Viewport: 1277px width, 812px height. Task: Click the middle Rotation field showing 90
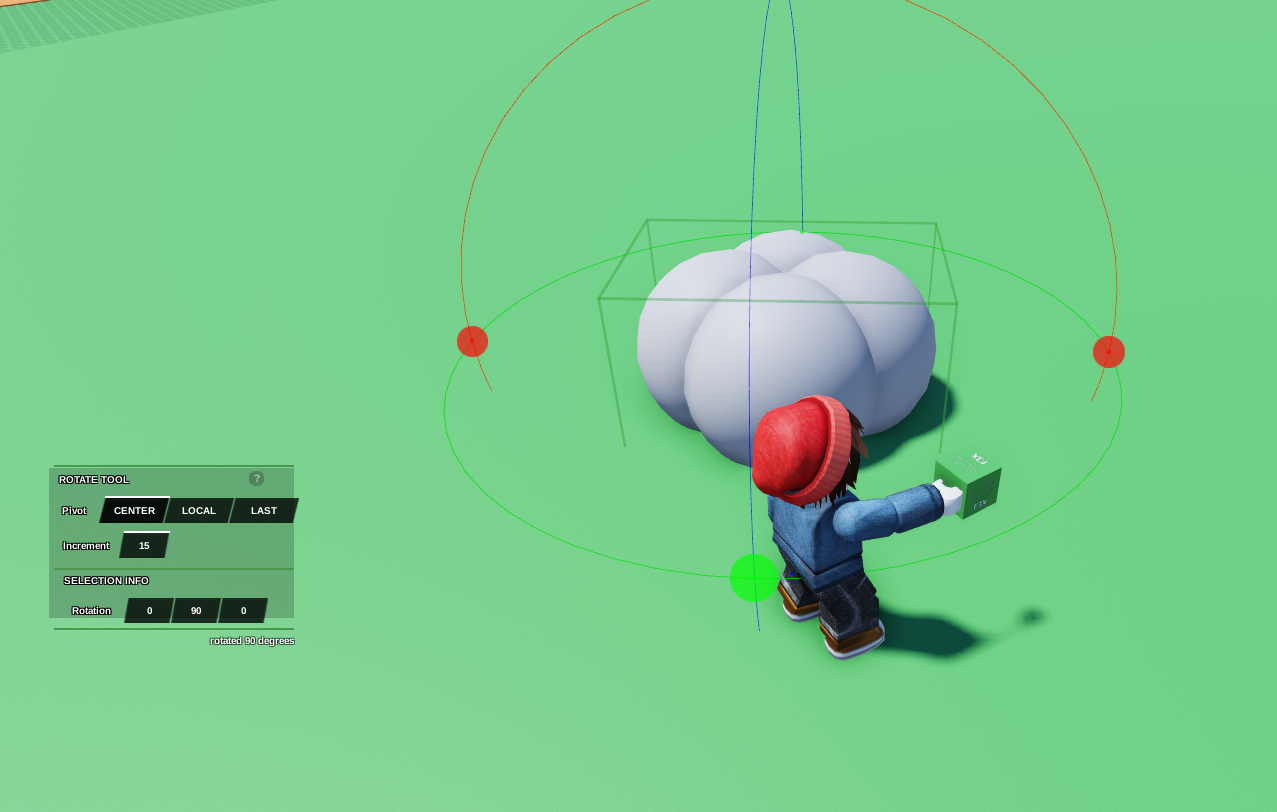tap(196, 611)
